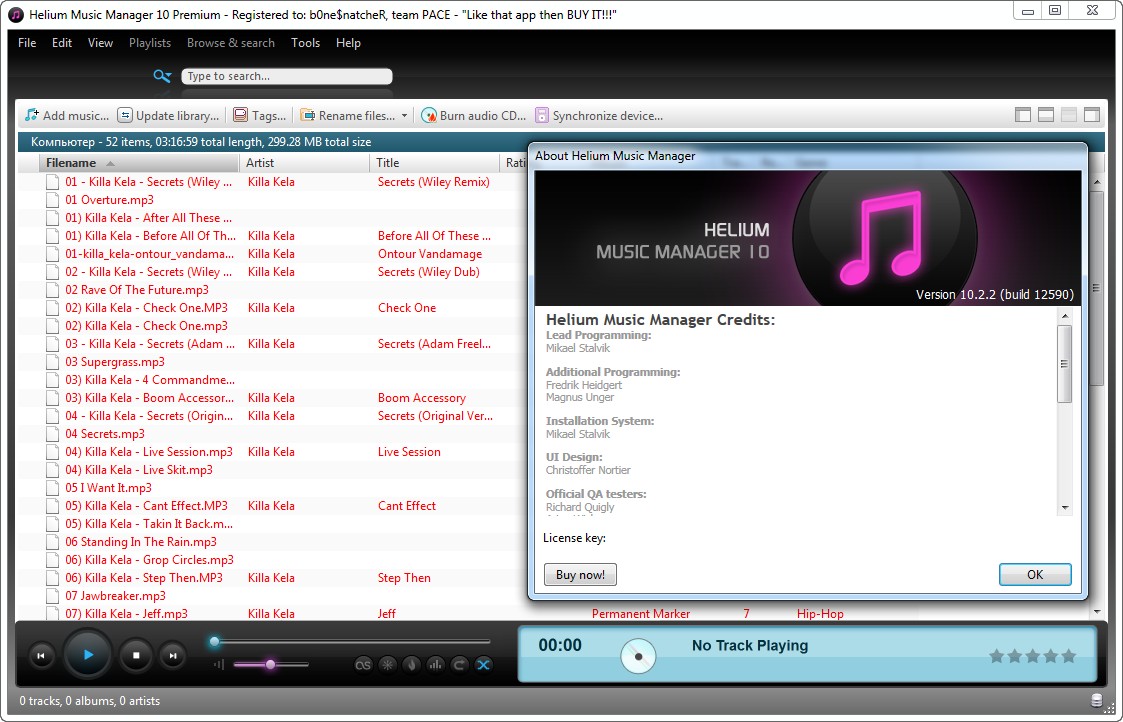Click Burn audio CD in the toolbar
The image size is (1123, 722).
(473, 115)
